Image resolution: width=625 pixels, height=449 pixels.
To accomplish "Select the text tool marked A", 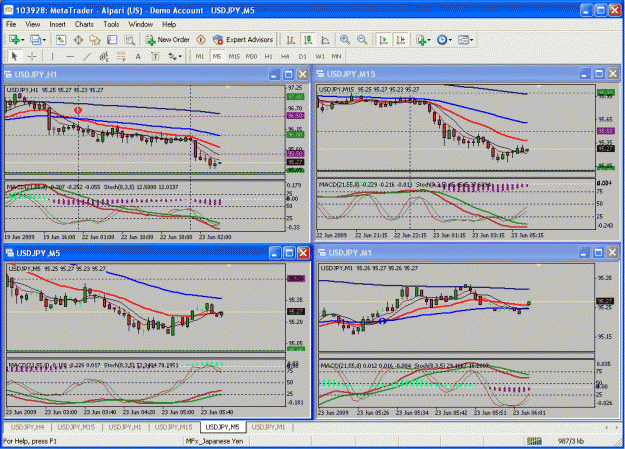I will (x=138, y=56).
